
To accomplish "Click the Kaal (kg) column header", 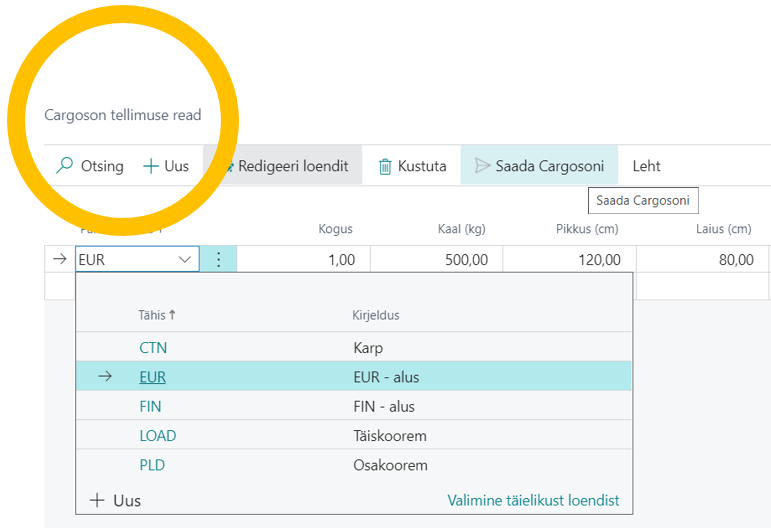I will (x=461, y=229).
